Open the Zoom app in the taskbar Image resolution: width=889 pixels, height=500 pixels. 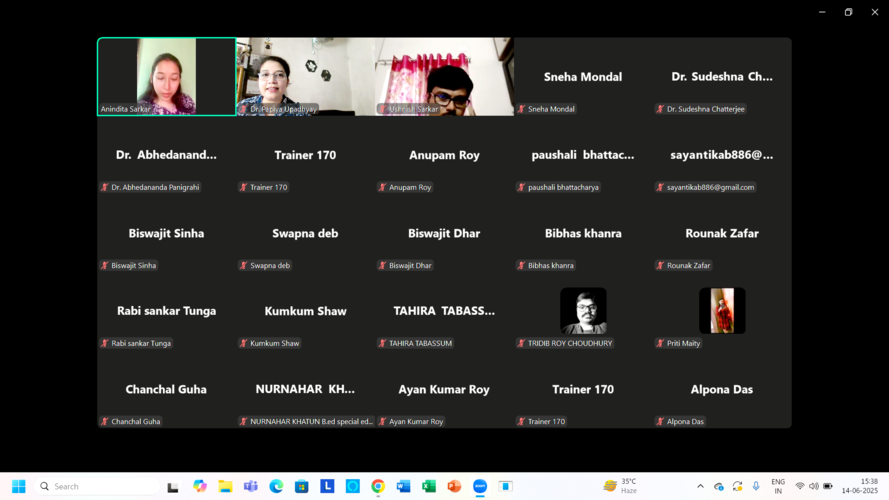point(480,486)
